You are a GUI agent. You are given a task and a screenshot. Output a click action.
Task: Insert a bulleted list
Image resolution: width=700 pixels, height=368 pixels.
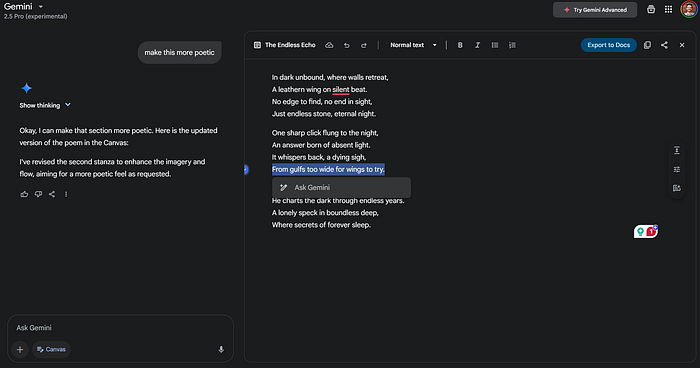click(495, 45)
